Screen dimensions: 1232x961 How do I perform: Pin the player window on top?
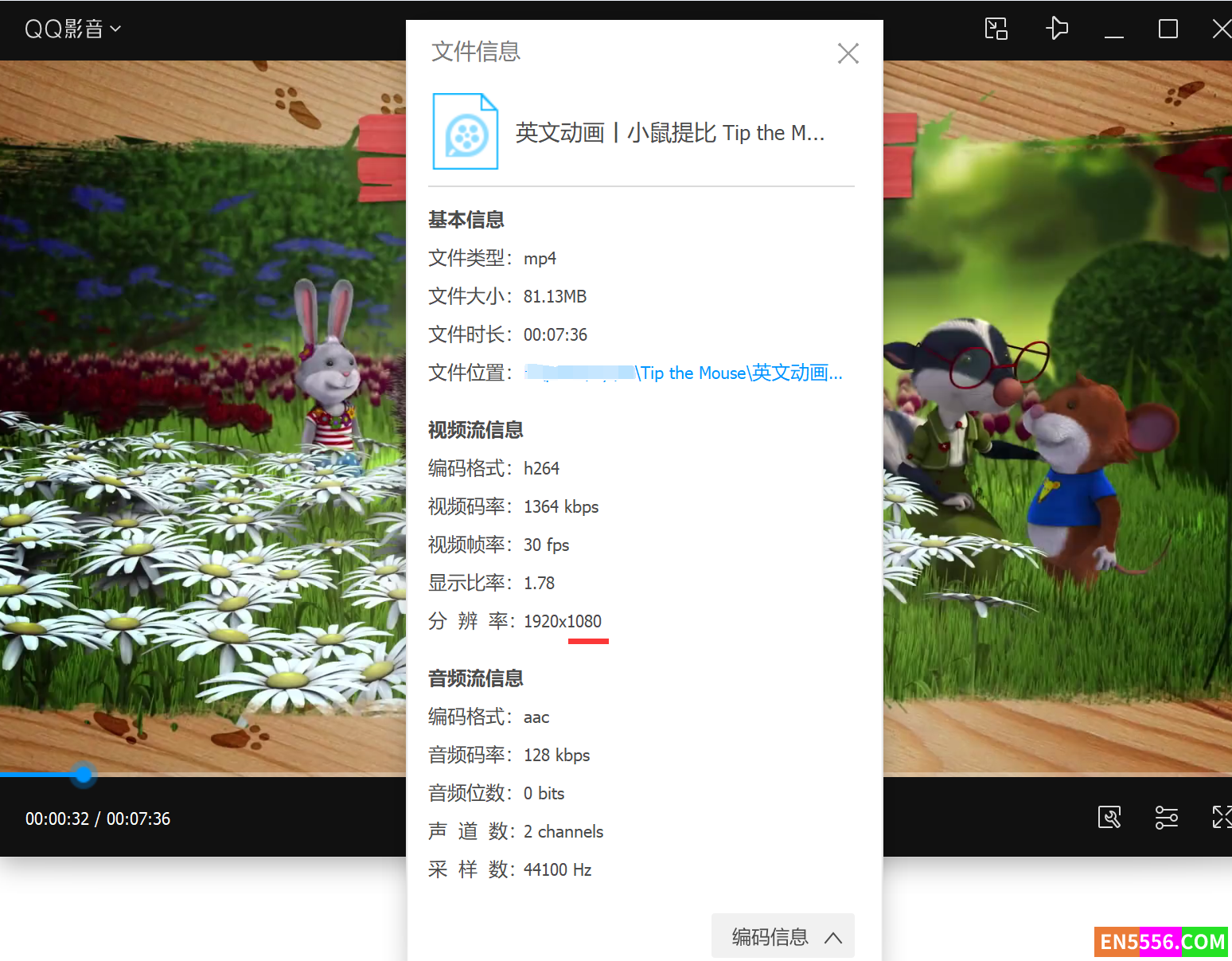coord(1056,29)
